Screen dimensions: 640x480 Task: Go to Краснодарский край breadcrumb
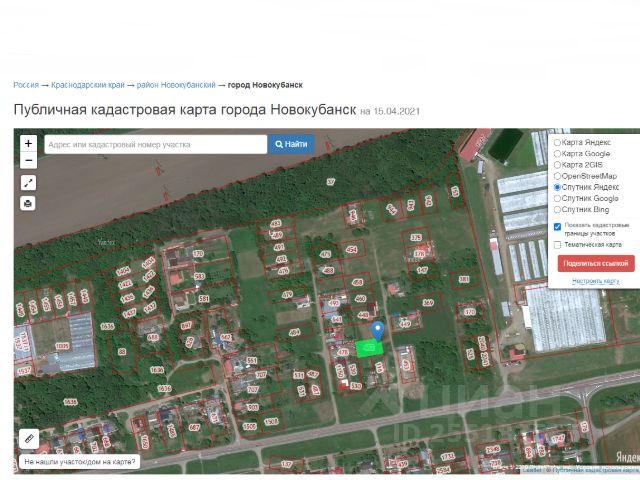89,85
